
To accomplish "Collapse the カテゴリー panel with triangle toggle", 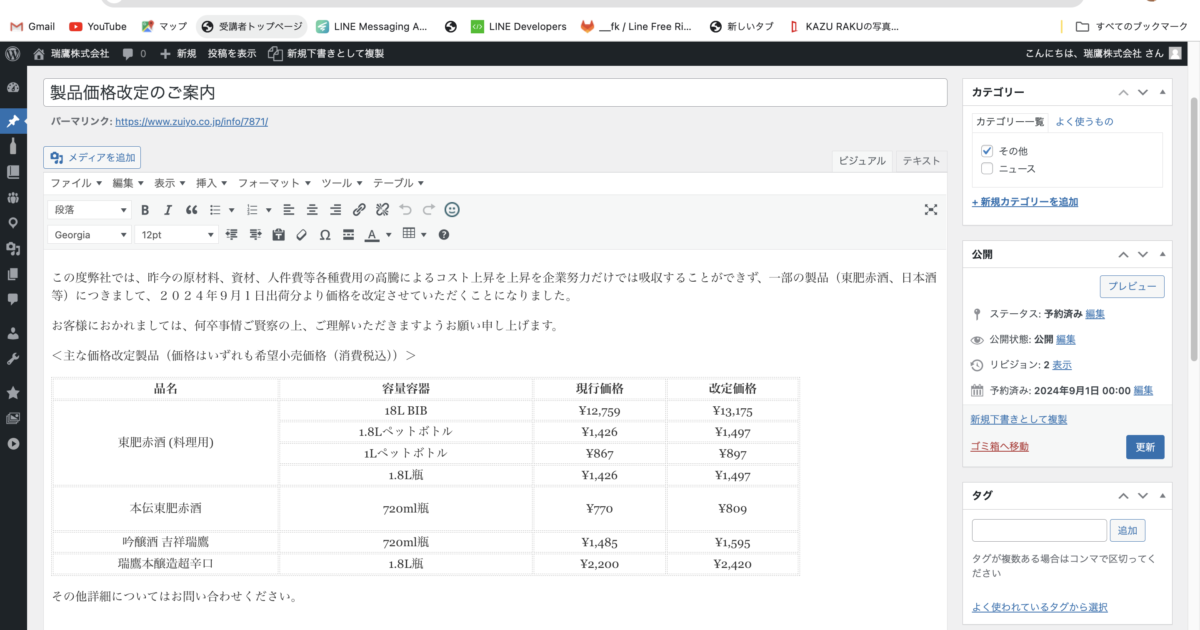I will click(x=1162, y=92).
